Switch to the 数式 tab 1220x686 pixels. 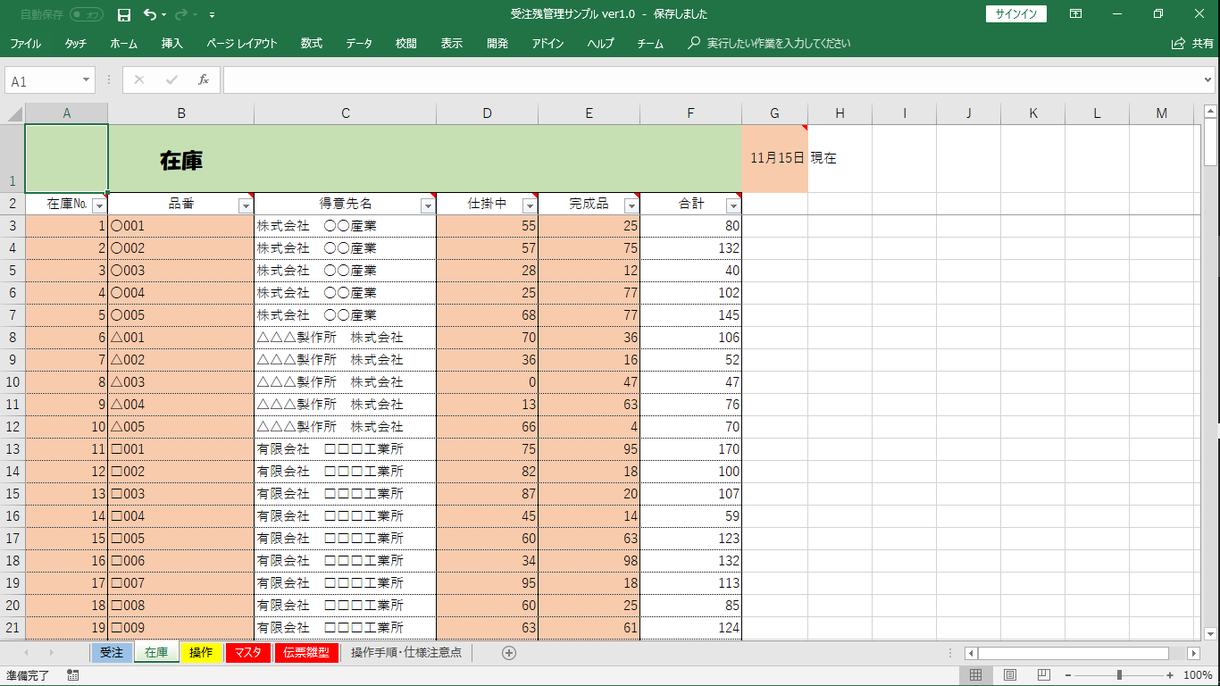click(x=311, y=44)
